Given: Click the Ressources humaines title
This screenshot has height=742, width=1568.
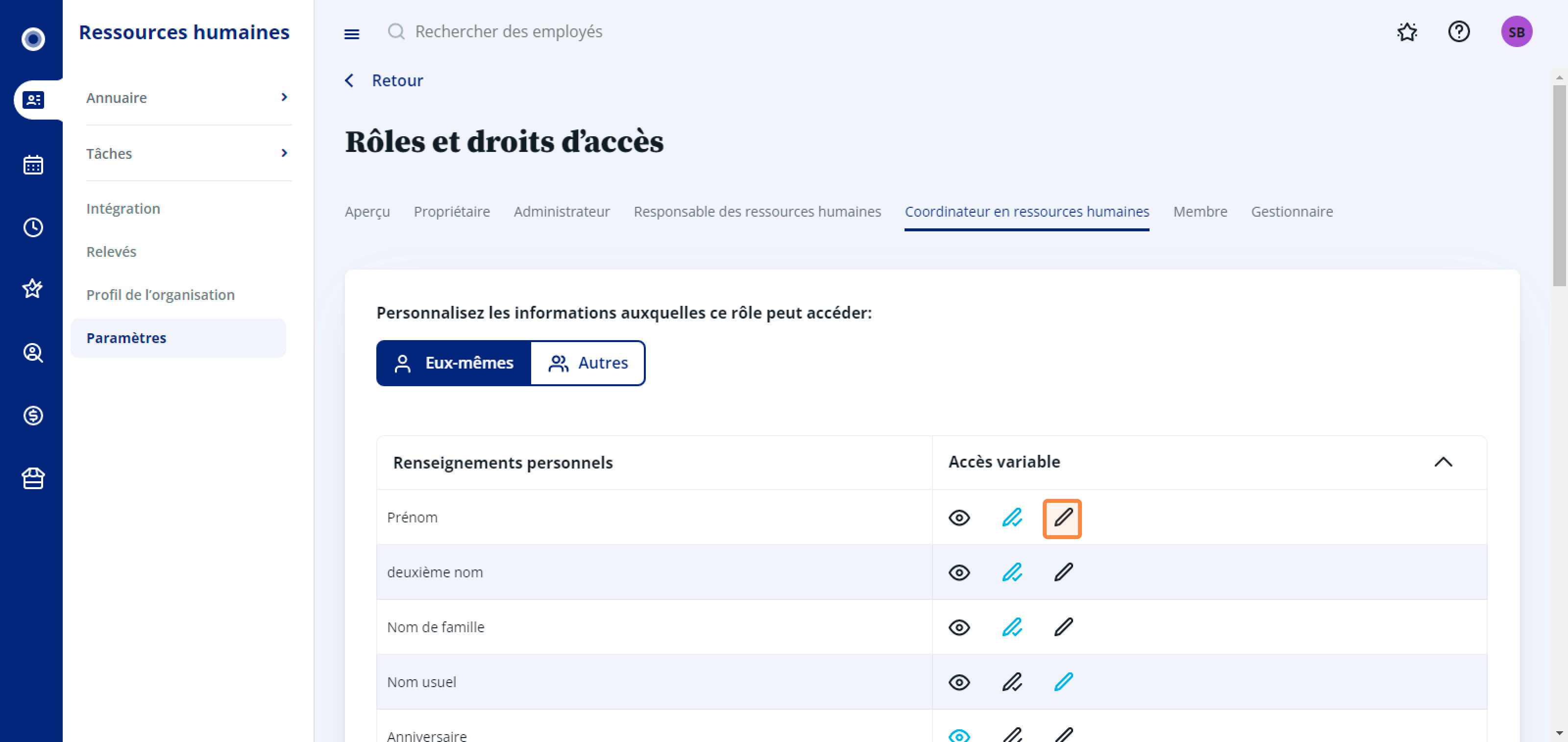Looking at the screenshot, I should click(x=184, y=32).
